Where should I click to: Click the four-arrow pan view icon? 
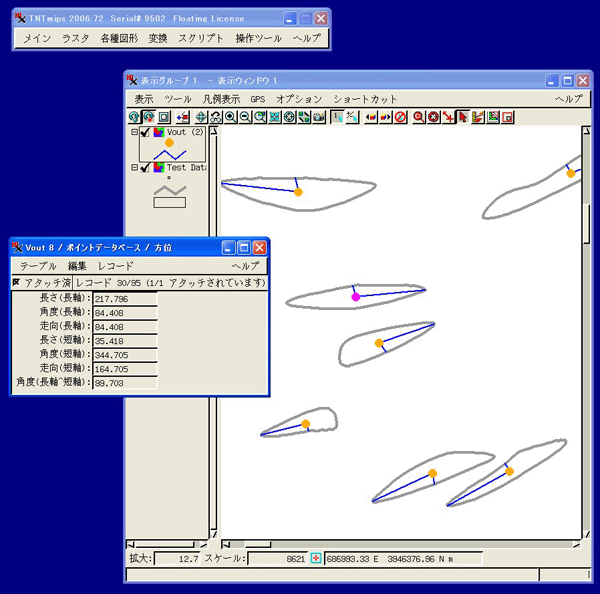coord(201,117)
